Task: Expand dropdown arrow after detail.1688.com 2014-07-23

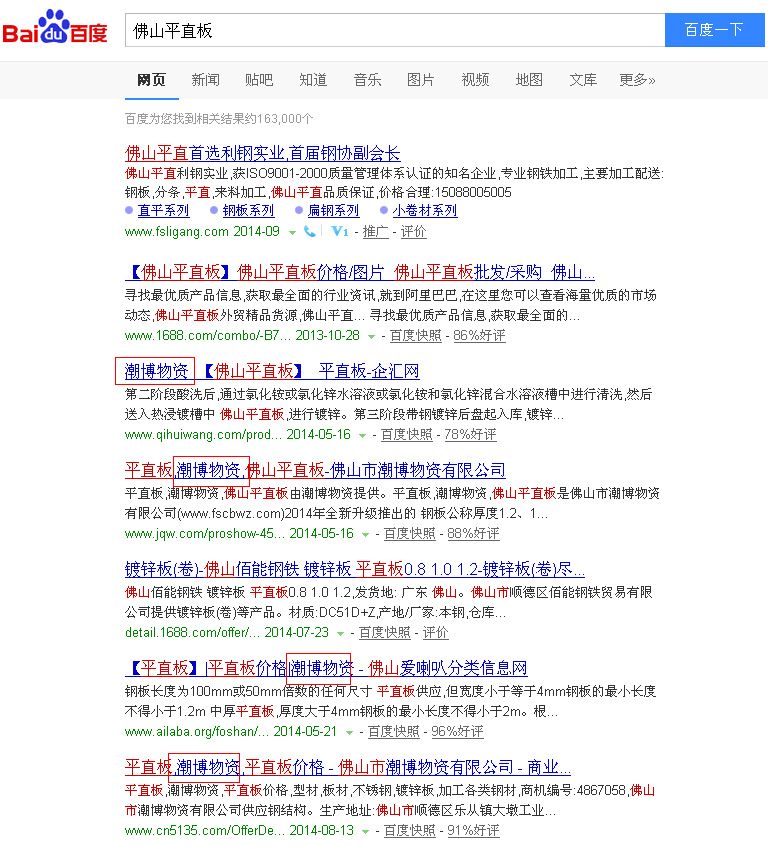Action: (x=340, y=633)
